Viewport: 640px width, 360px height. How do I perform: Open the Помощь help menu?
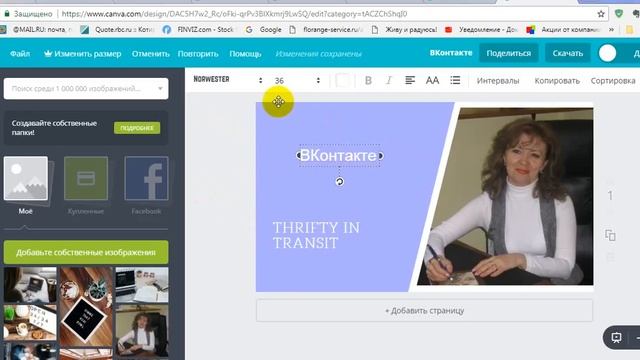[x=245, y=54]
